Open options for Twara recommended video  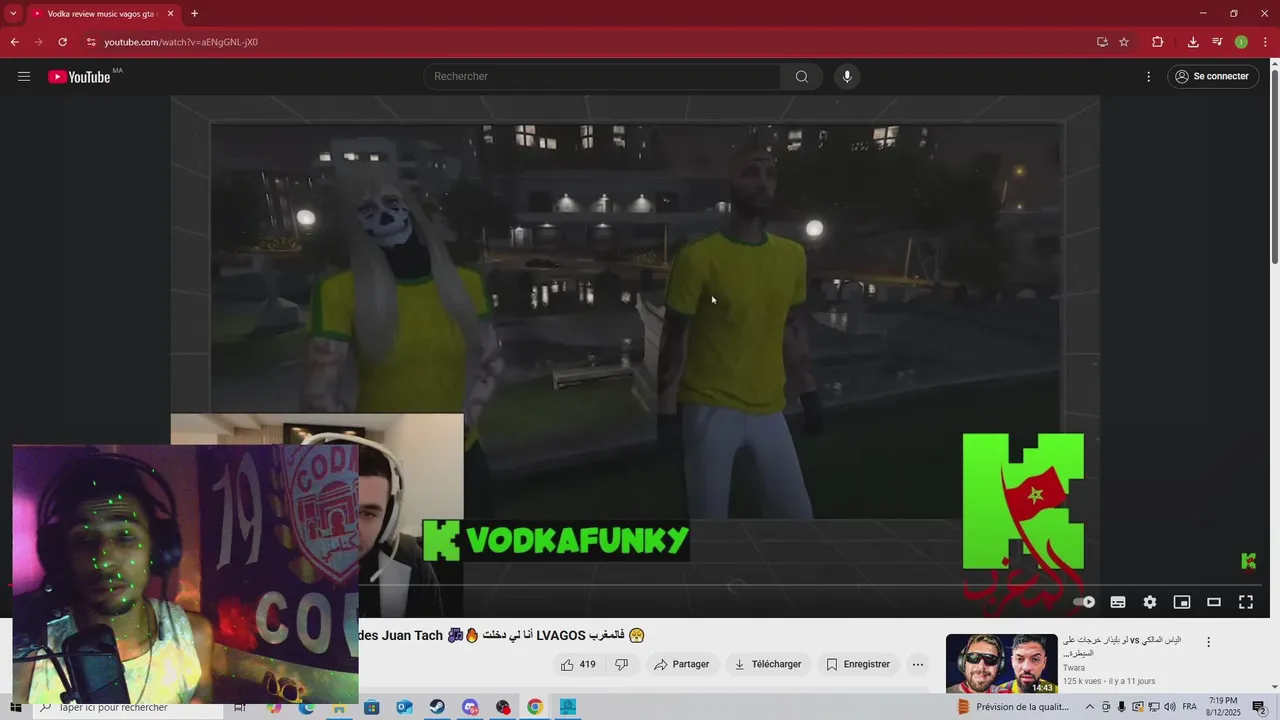pyautogui.click(x=1208, y=642)
